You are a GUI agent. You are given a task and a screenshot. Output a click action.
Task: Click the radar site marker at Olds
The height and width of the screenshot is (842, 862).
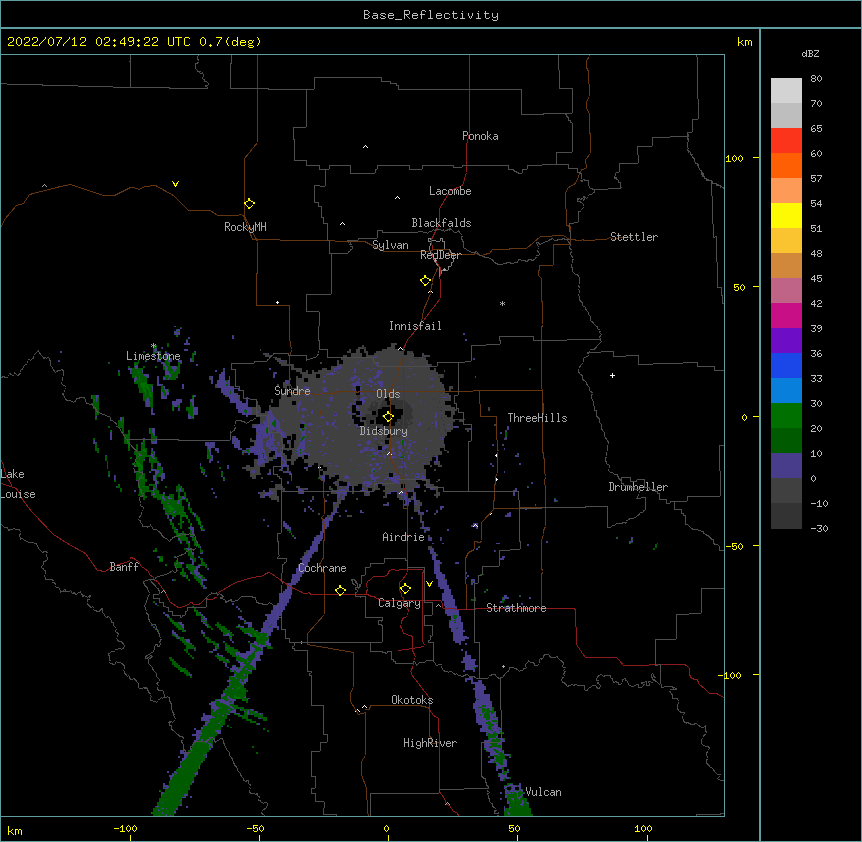coord(388,417)
